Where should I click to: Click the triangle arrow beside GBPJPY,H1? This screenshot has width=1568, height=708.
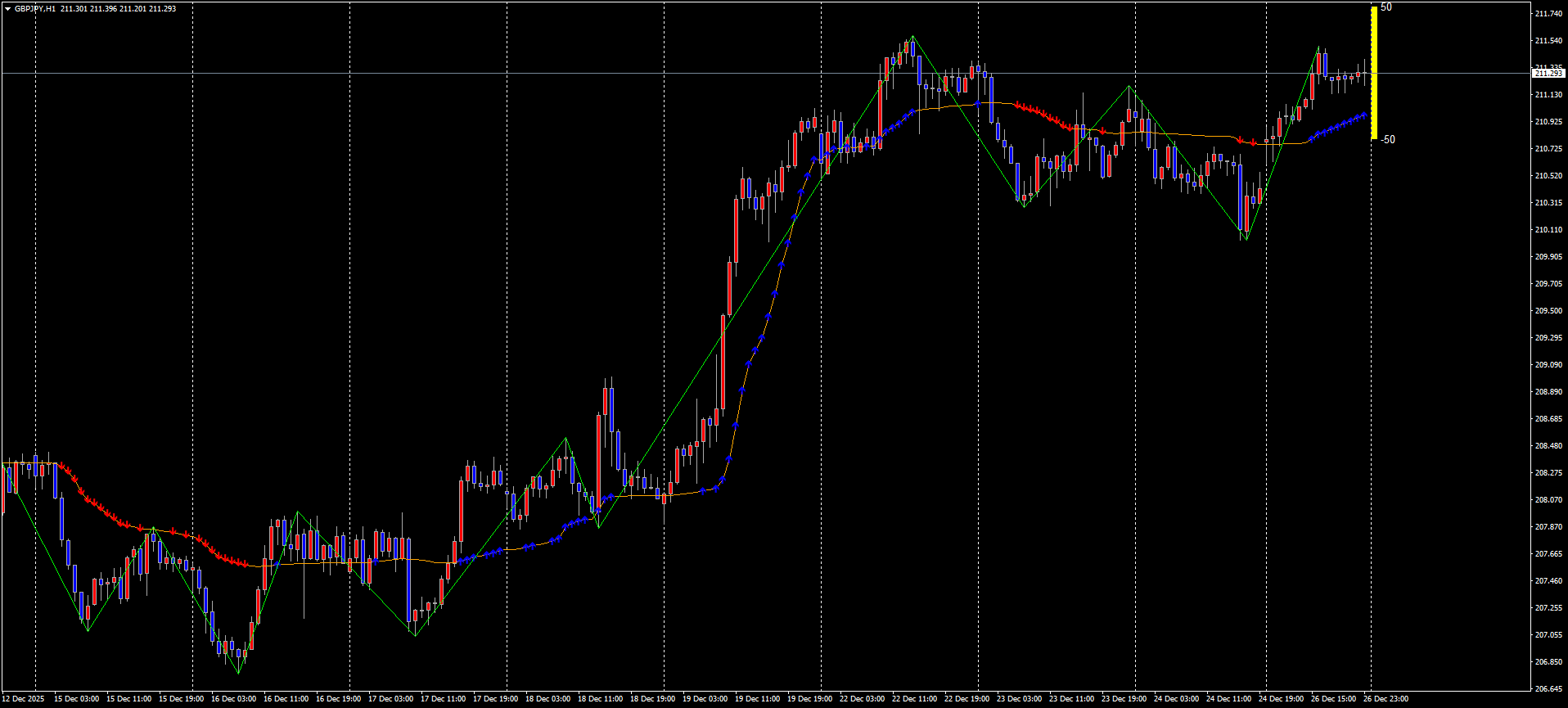point(7,9)
